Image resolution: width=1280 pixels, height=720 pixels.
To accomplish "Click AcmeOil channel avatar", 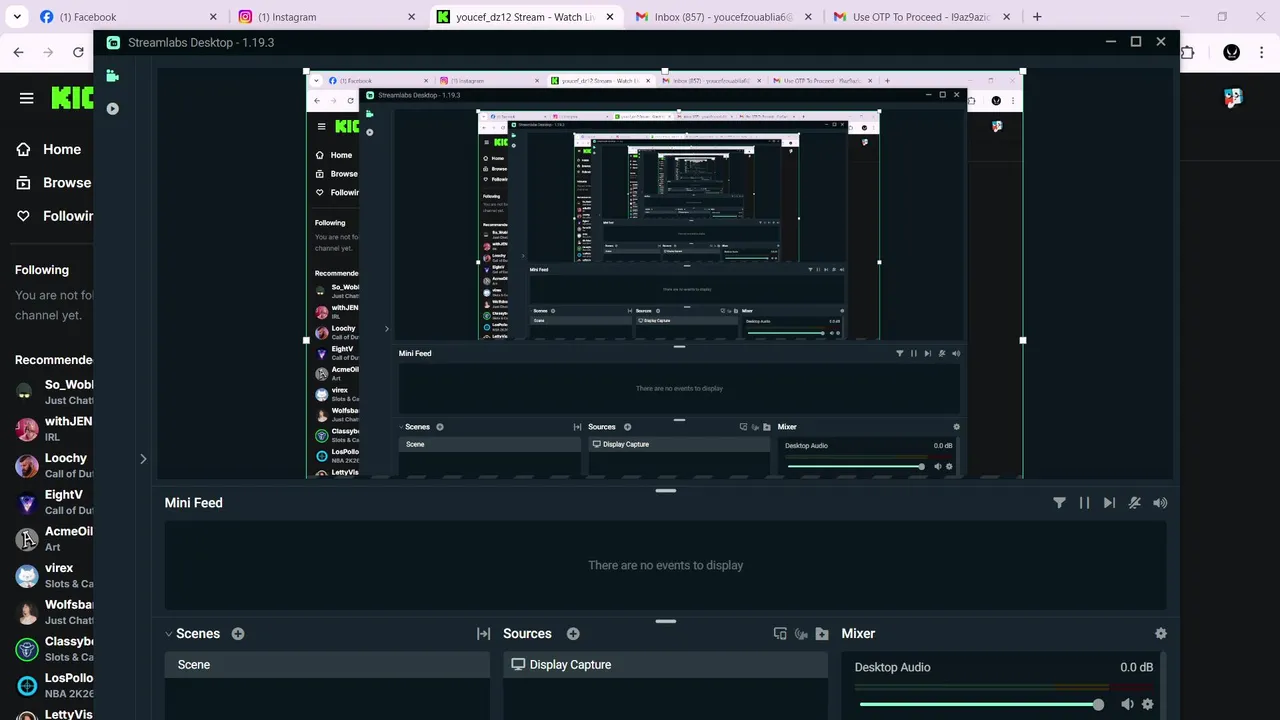I will [27, 539].
